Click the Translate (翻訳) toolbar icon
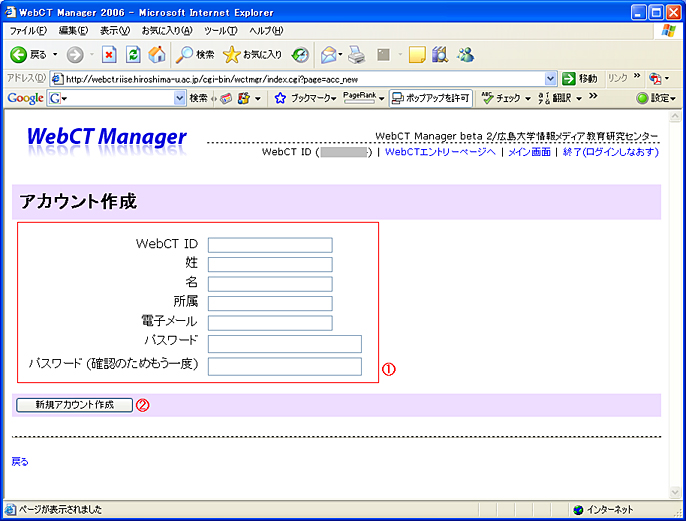686x521 pixels. pyautogui.click(x=543, y=98)
